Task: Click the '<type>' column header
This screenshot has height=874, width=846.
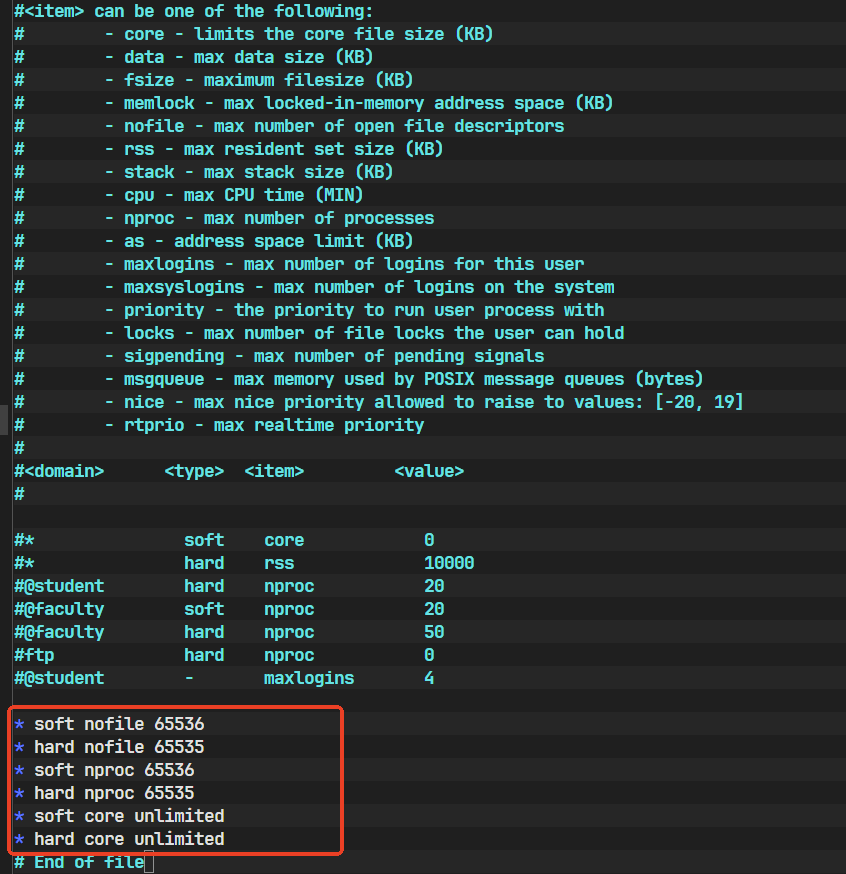Action: coord(194,471)
